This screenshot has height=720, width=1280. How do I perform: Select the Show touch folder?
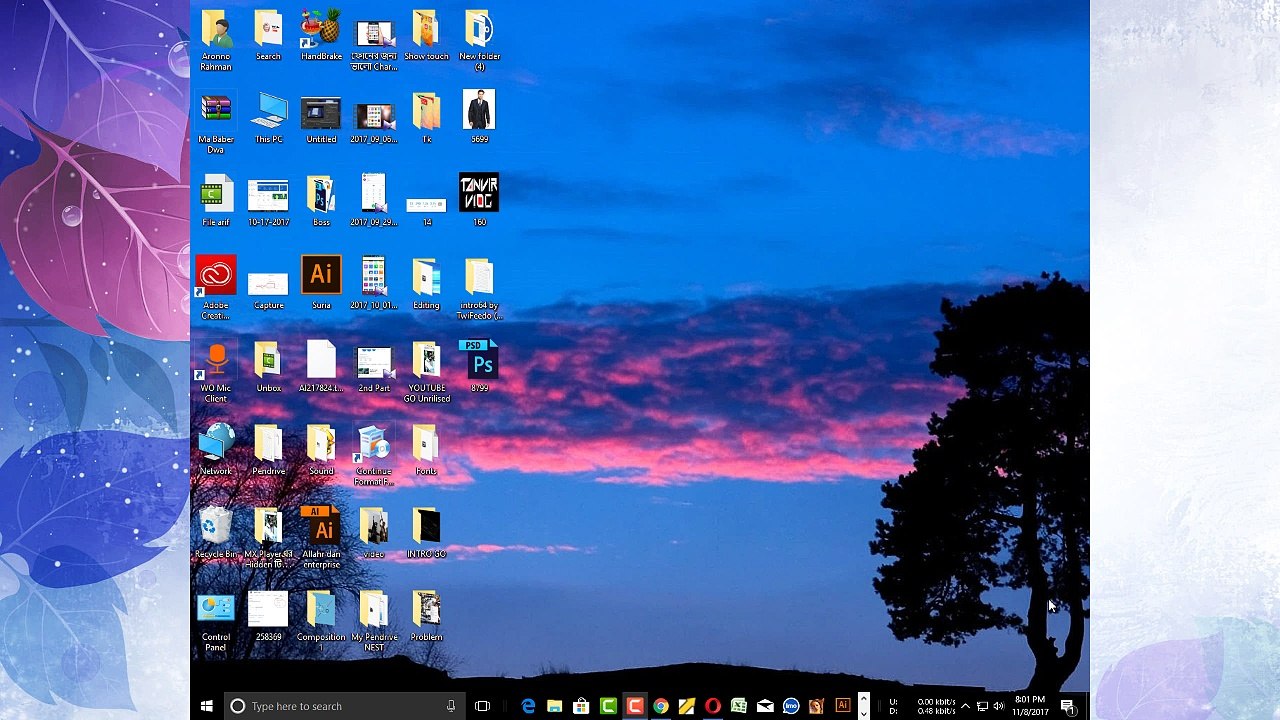pyautogui.click(x=426, y=30)
